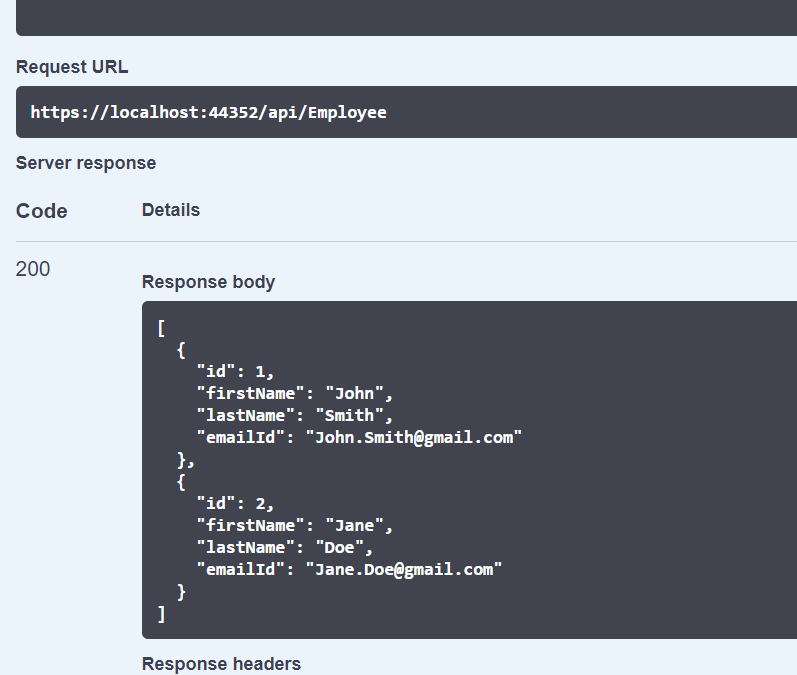The width and height of the screenshot is (797, 675).
Task: Click the "id": 1 line in response
Action: pyautogui.click(x=235, y=372)
